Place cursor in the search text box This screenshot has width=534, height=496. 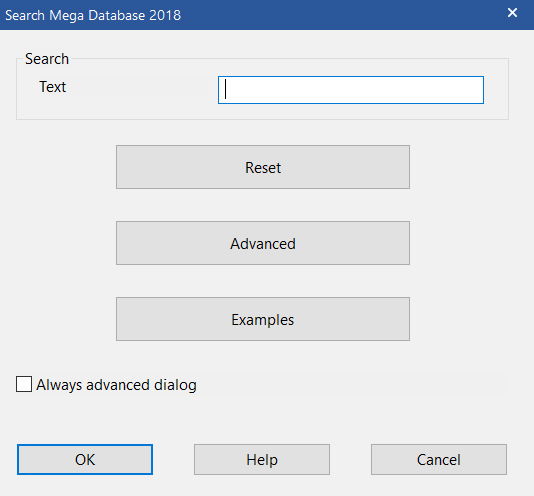[351, 90]
